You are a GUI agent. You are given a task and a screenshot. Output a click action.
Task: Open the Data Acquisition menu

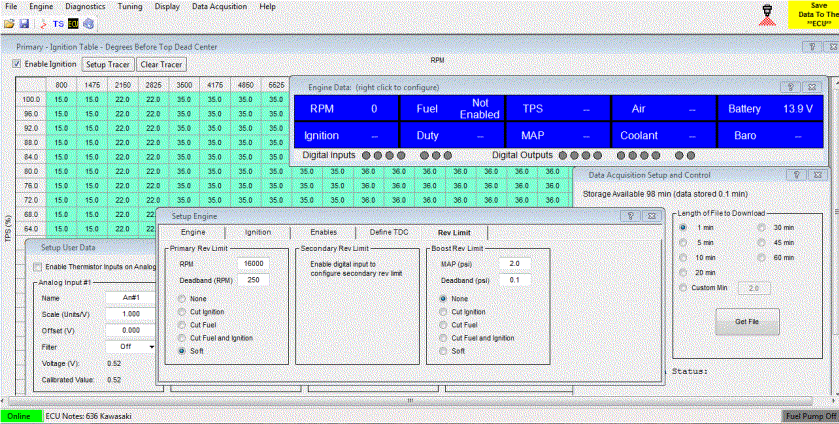click(x=219, y=6)
